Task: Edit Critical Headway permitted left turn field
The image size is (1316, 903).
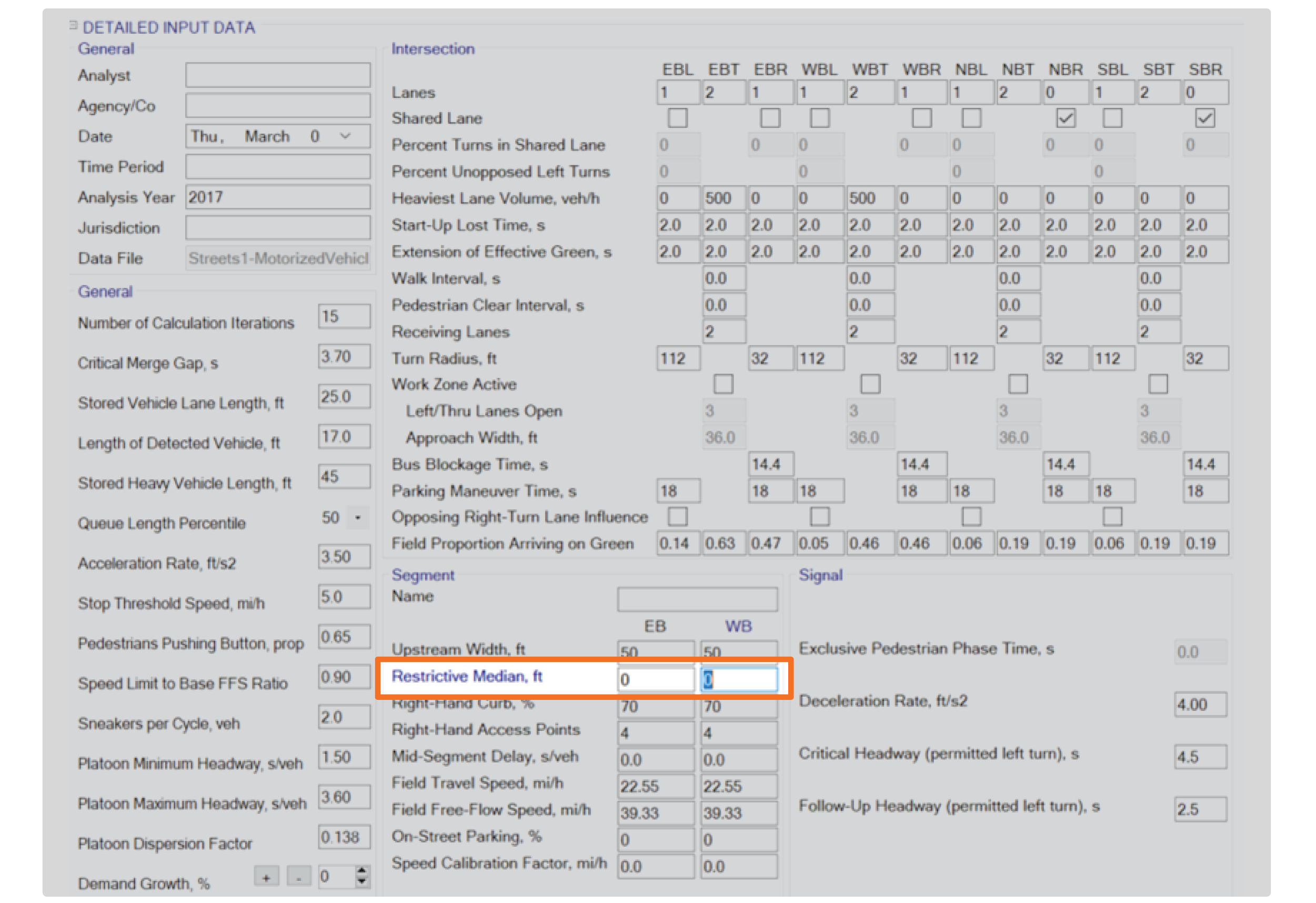Action: pyautogui.click(x=1200, y=757)
